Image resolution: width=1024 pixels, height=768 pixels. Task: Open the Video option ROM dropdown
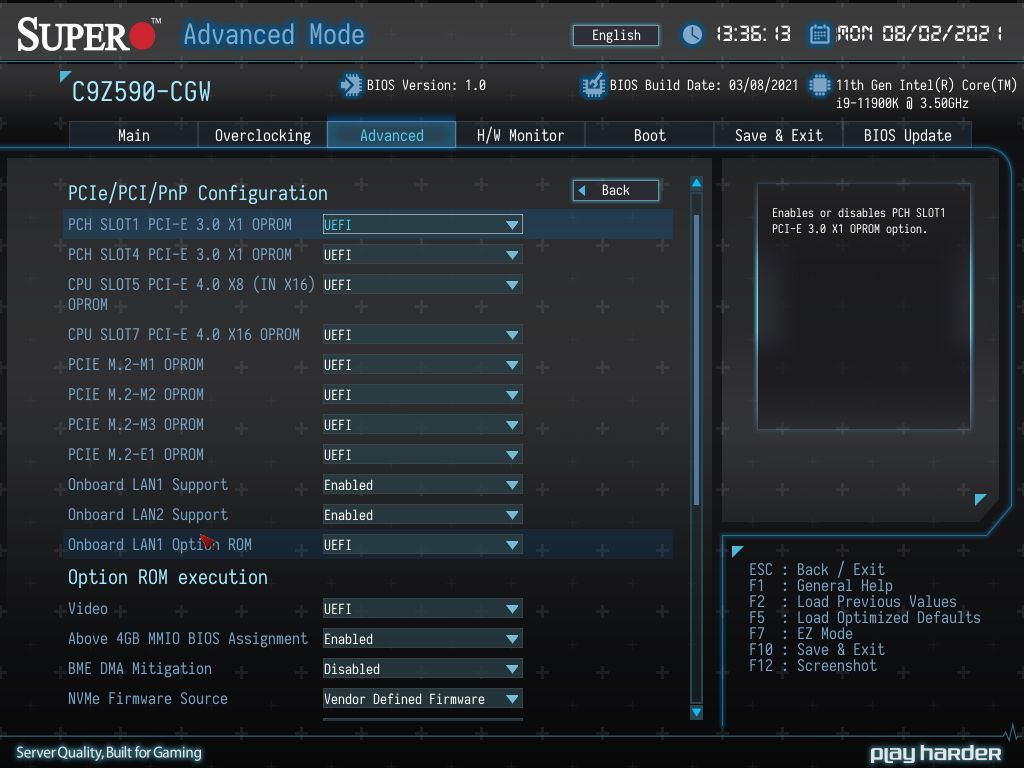[x=423, y=609]
